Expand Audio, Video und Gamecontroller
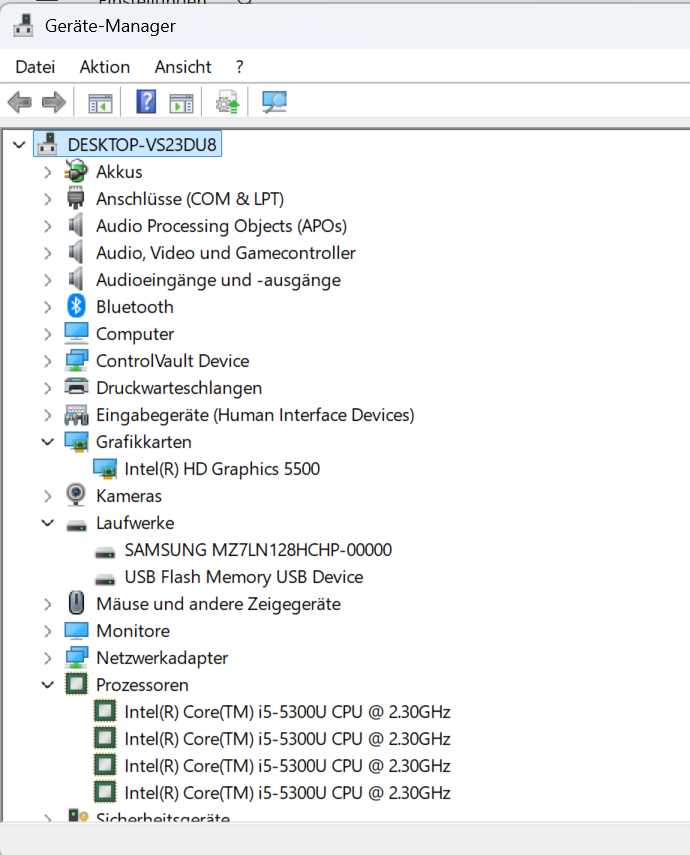 [x=47, y=253]
